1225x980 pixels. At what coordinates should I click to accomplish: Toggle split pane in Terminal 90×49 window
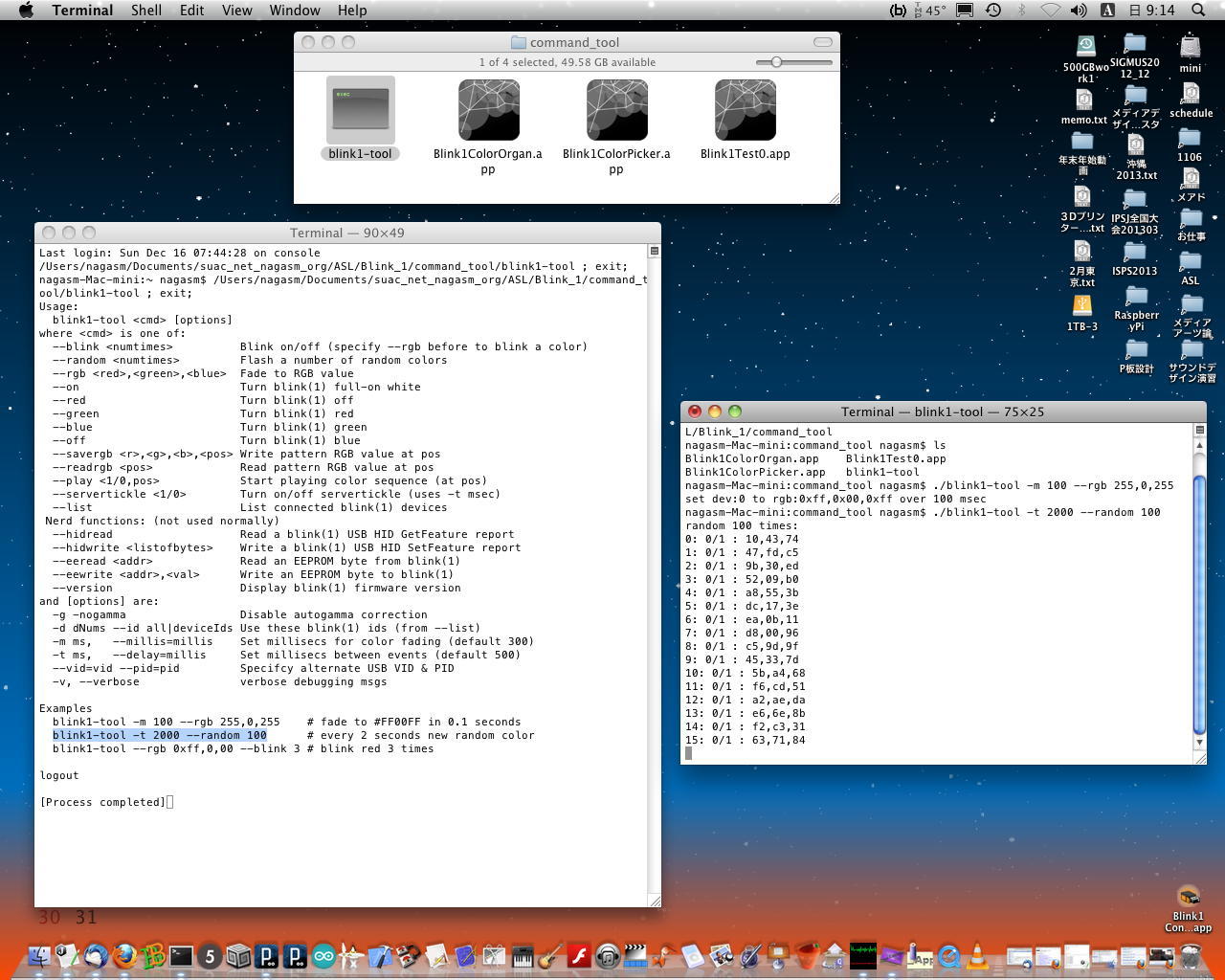654,251
